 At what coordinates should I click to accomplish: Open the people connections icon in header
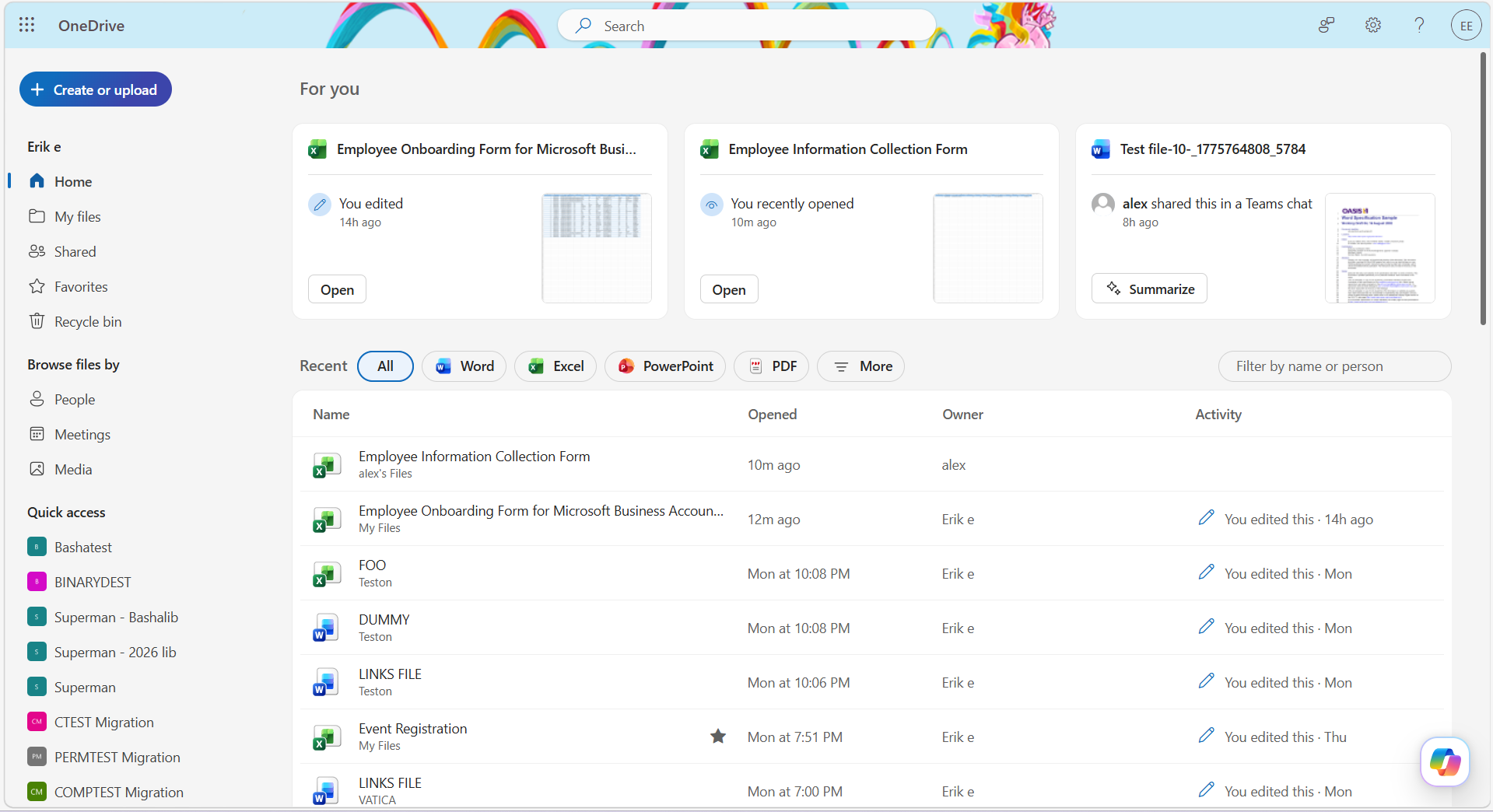(x=1327, y=25)
